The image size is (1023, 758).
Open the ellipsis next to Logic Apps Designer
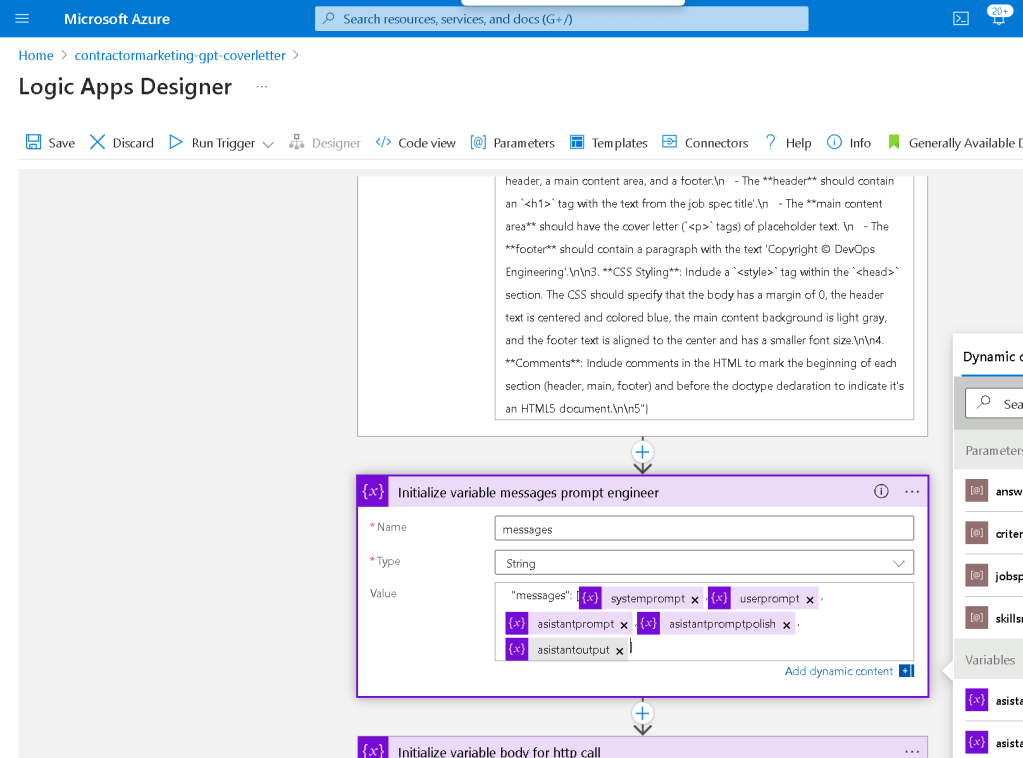click(262, 87)
